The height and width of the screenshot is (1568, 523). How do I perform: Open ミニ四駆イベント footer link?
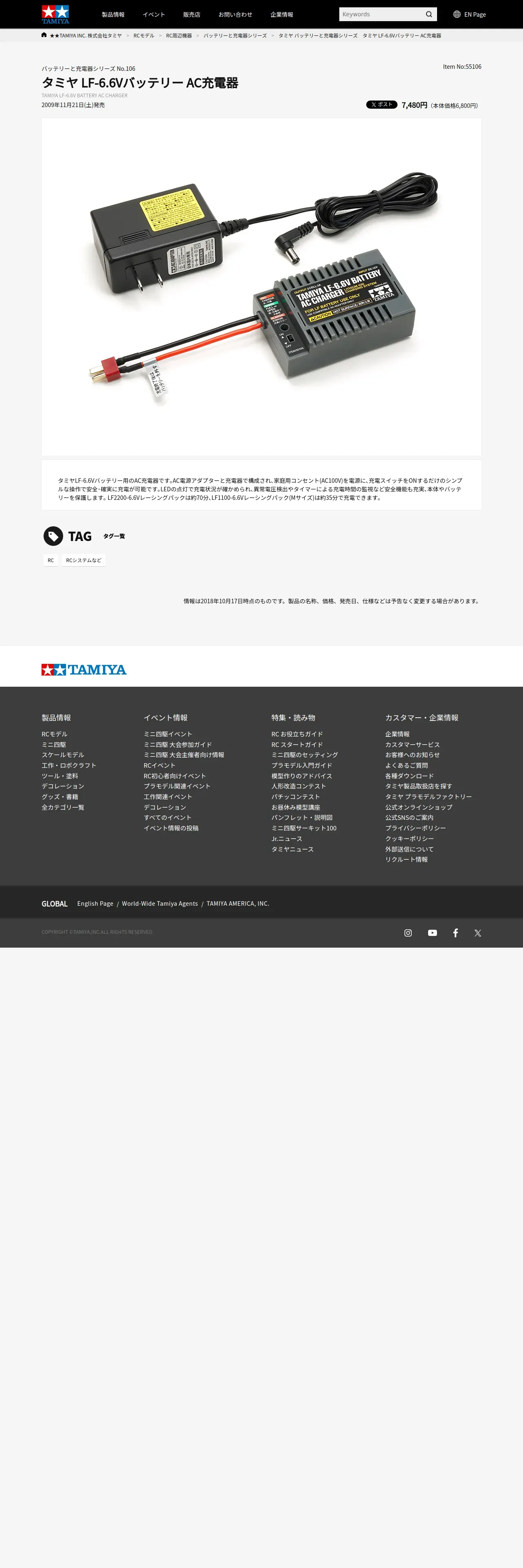[x=168, y=734]
